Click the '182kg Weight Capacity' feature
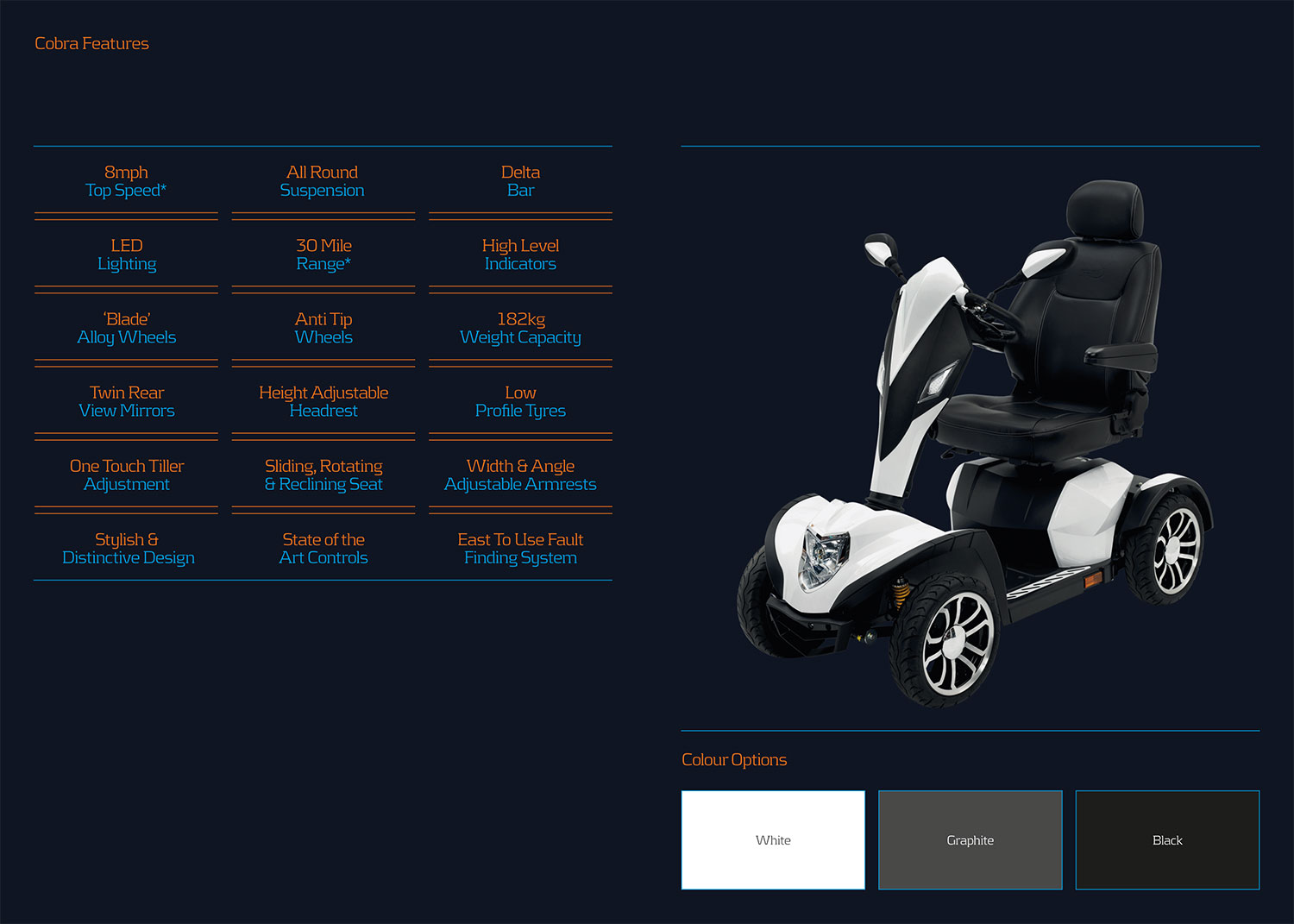Screen dimensions: 1294x924 pyautogui.click(x=520, y=328)
